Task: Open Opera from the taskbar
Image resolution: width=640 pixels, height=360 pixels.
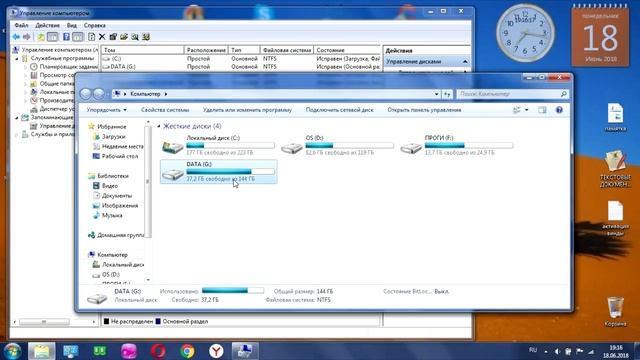Action: 158,351
